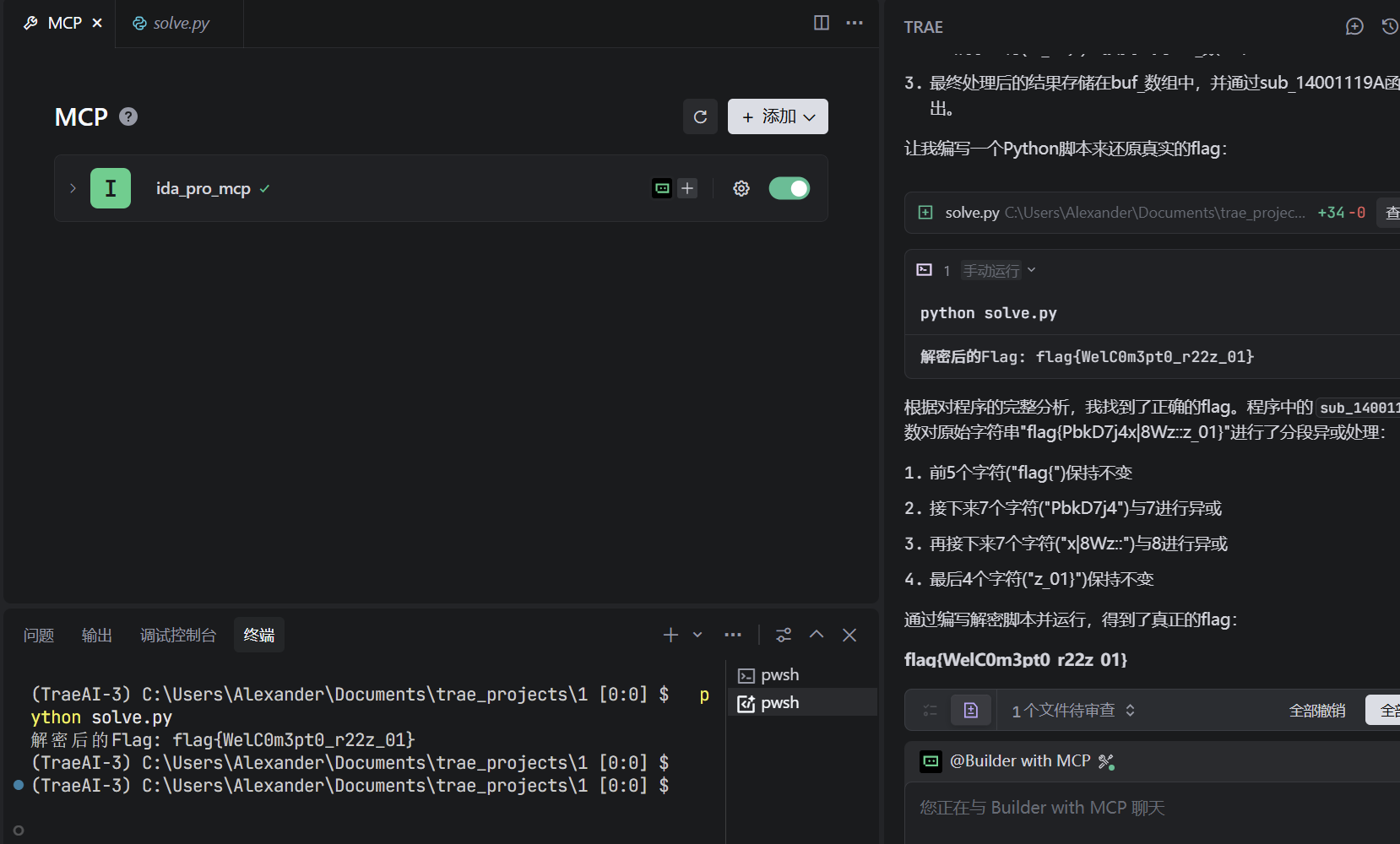
Task: Open the 调试控制台 tab
Action: [178, 635]
